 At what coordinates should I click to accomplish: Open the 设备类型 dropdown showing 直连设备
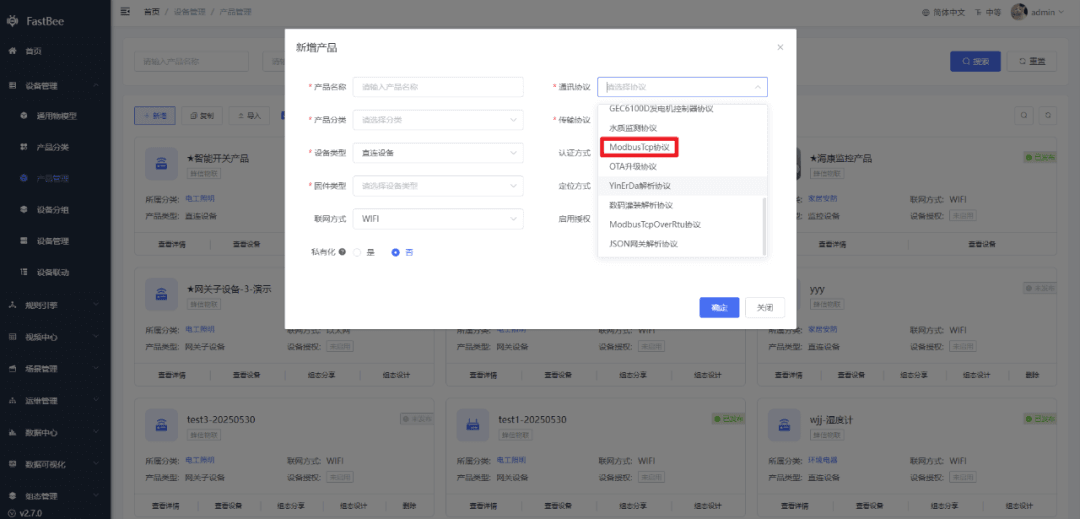point(438,153)
